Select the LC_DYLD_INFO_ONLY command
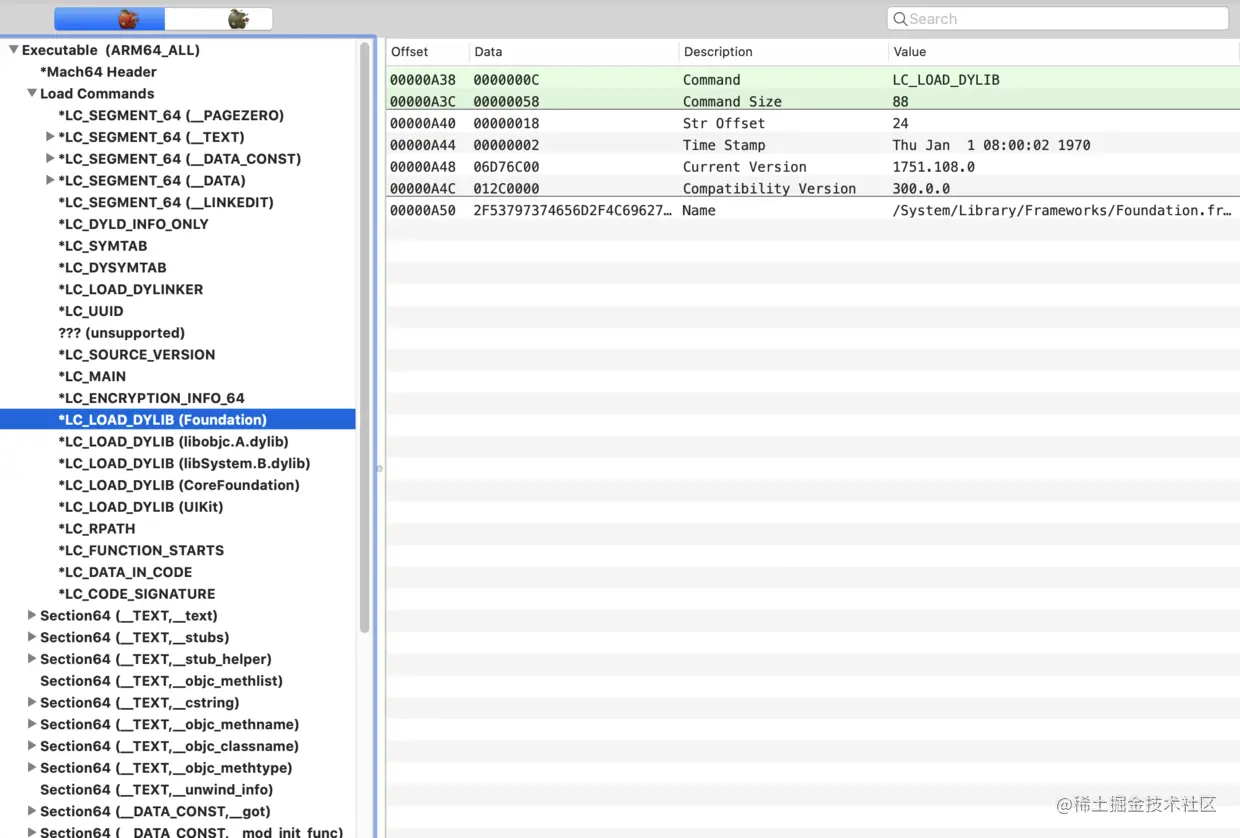The height and width of the screenshot is (838, 1240). pos(134,224)
